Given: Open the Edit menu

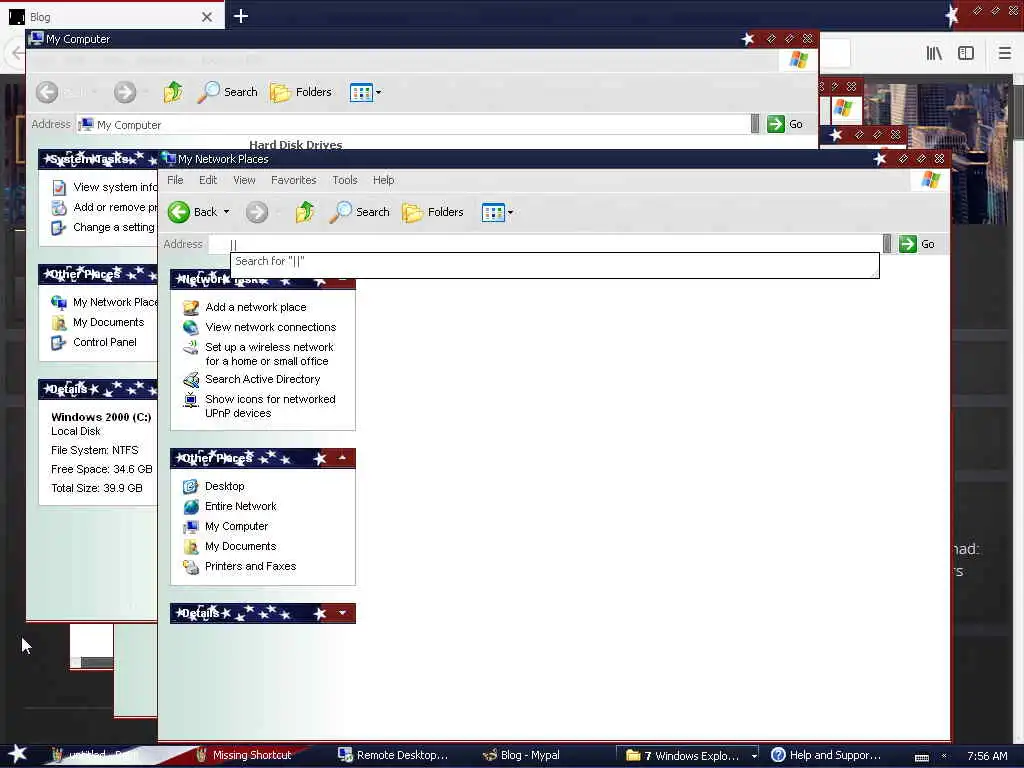Looking at the screenshot, I should pos(208,180).
